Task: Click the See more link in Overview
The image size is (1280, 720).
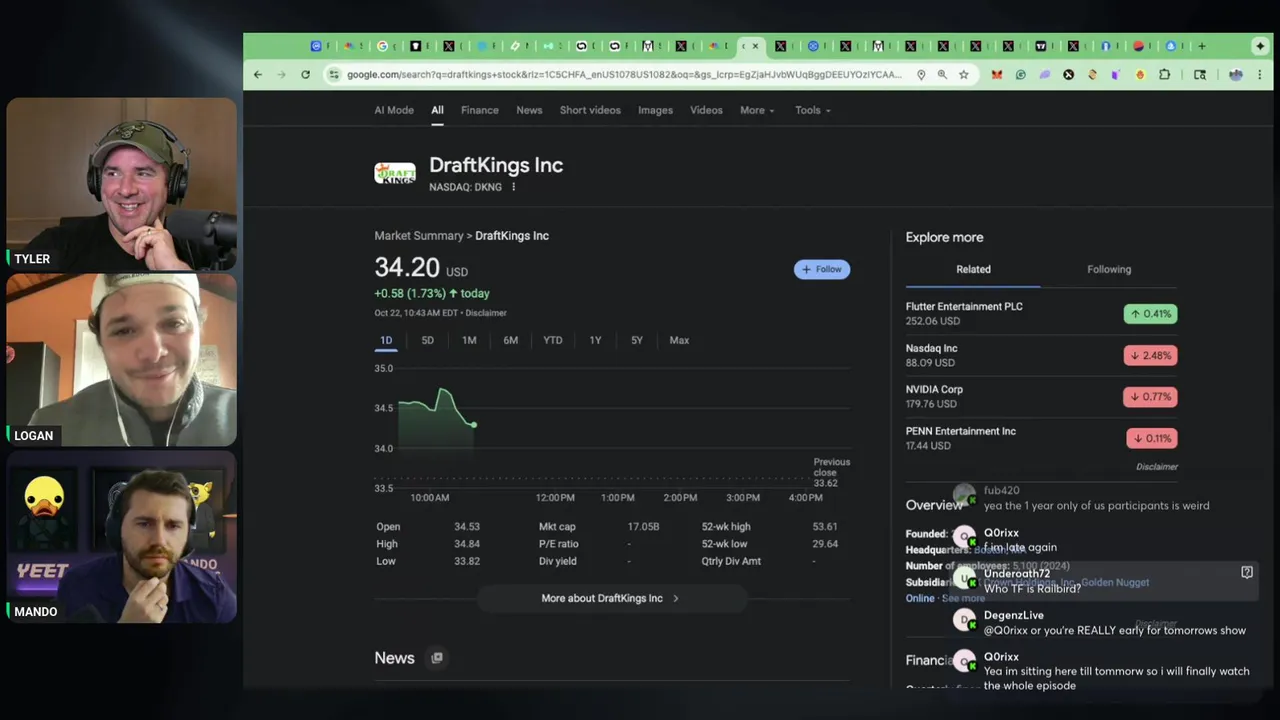Action: [963, 598]
